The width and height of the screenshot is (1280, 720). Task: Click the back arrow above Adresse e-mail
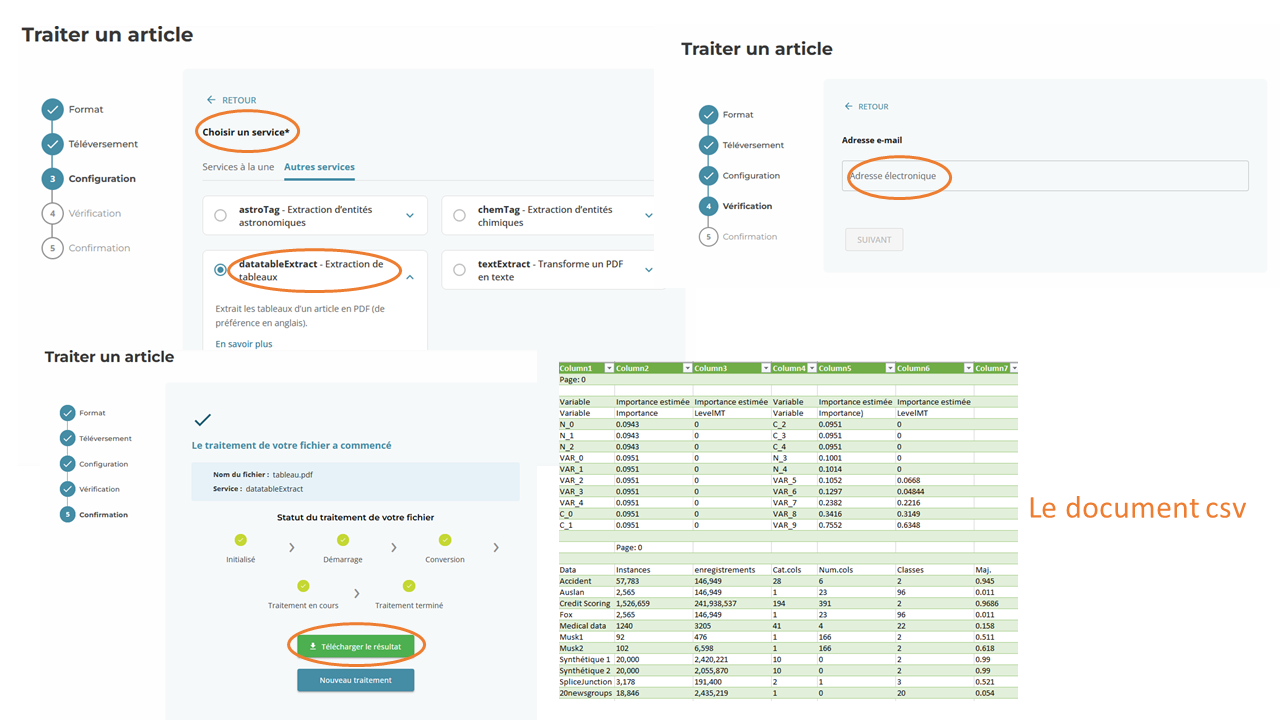tap(849, 106)
